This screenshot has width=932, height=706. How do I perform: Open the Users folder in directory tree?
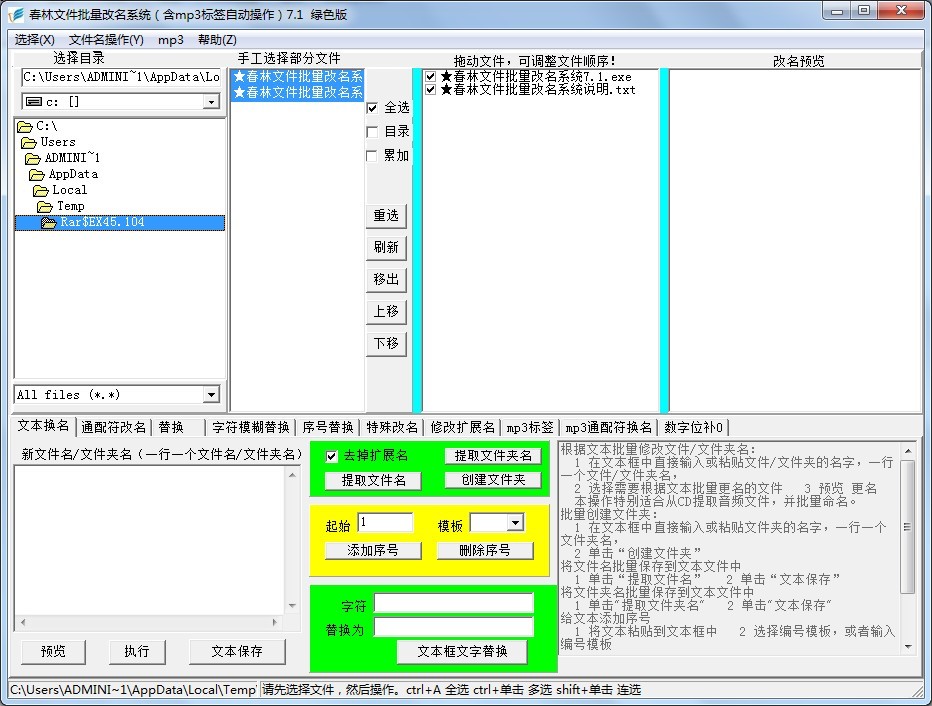57,142
